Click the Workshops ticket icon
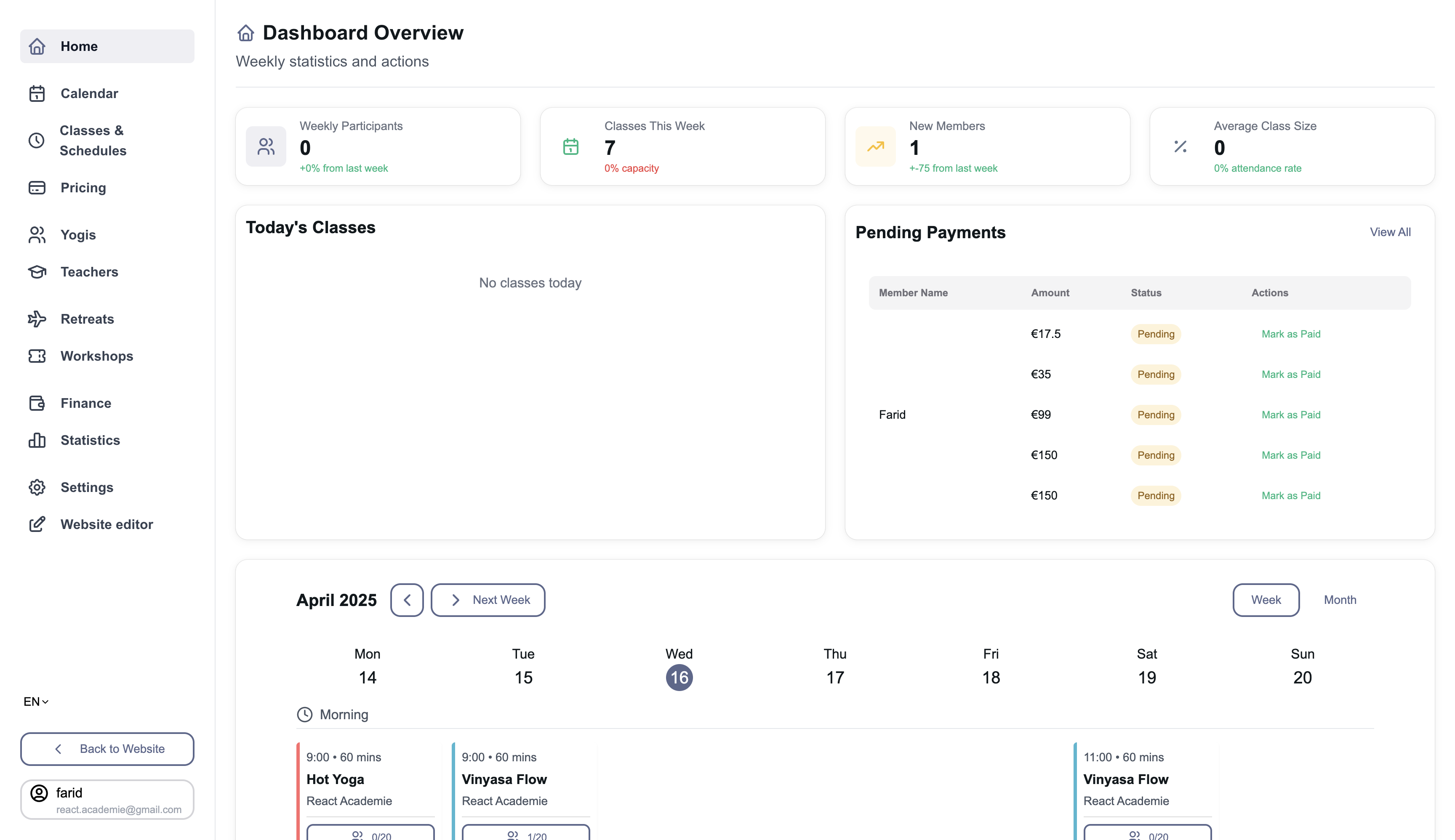Image resolution: width=1455 pixels, height=840 pixels. tap(37, 356)
